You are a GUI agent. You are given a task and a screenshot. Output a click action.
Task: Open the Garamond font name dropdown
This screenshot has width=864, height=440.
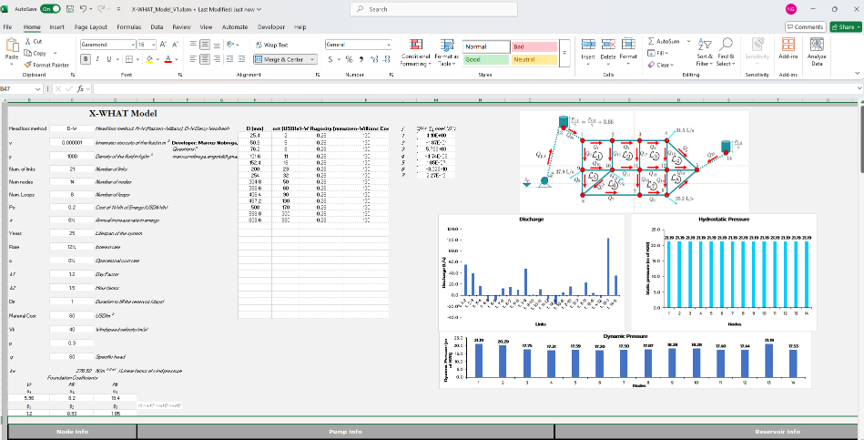tap(133, 45)
